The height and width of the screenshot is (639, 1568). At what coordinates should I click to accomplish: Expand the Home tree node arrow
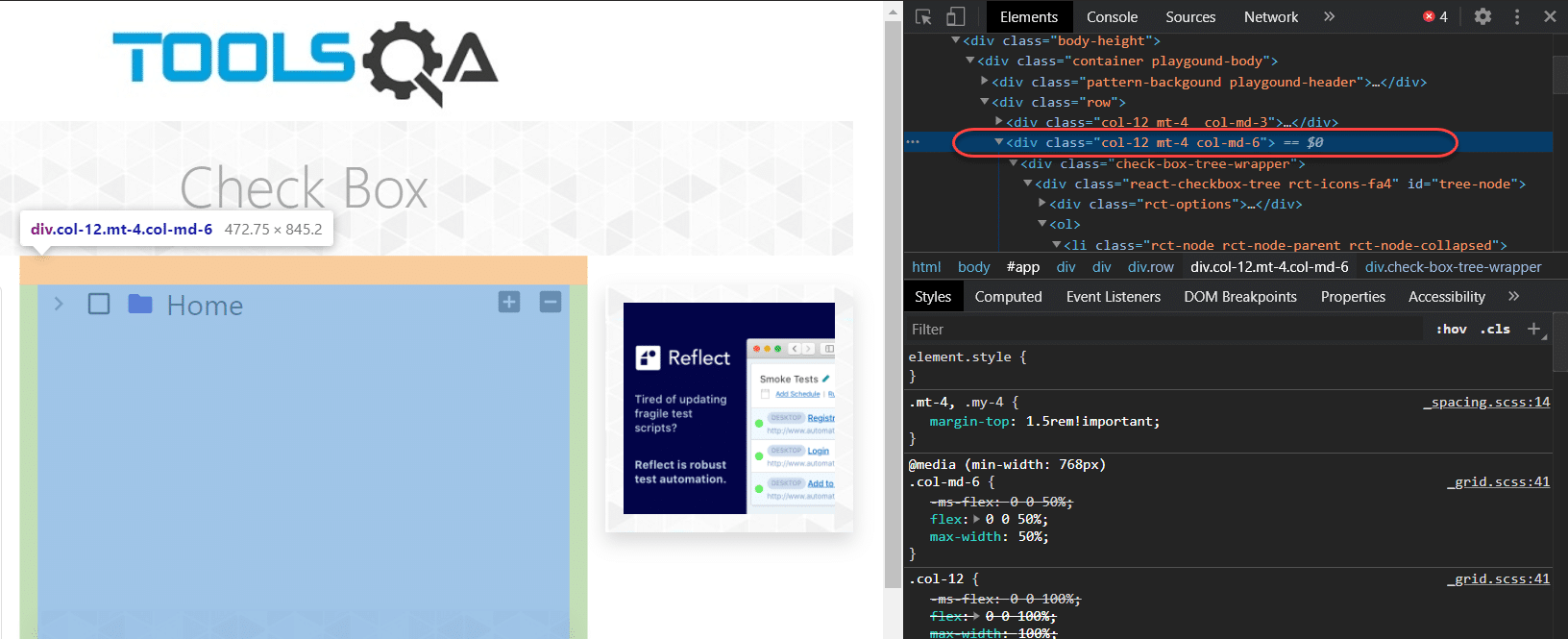59,304
